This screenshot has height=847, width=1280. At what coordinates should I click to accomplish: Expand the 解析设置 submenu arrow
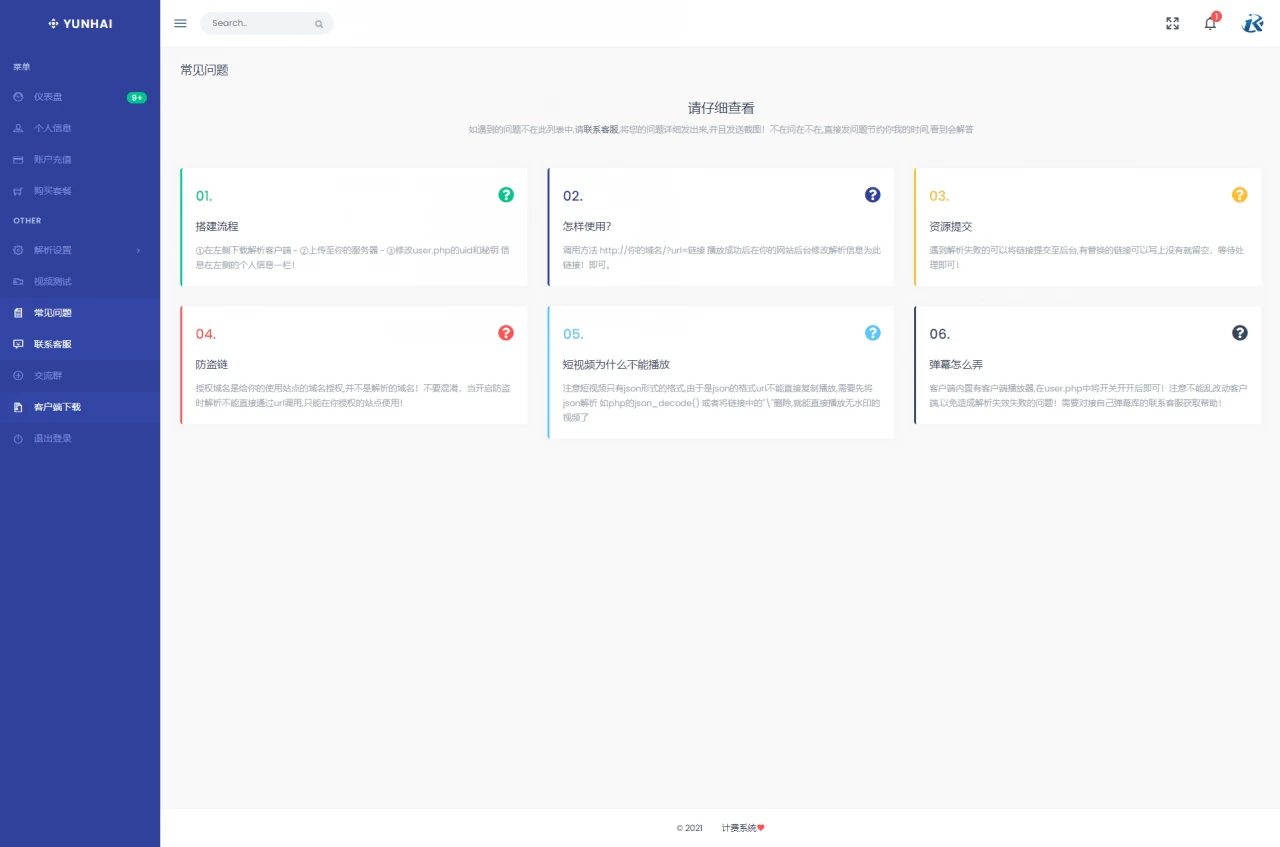coord(138,250)
